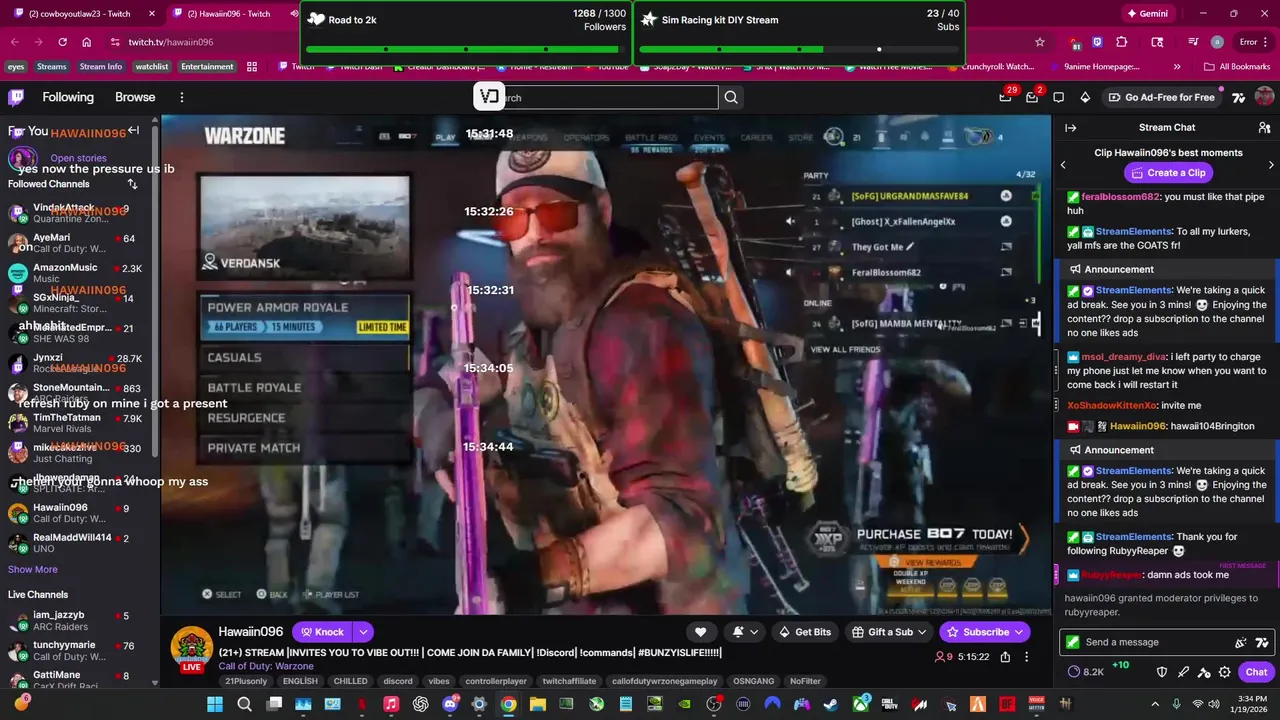
Task: Click the Create a Clip button
Action: tap(1168, 173)
